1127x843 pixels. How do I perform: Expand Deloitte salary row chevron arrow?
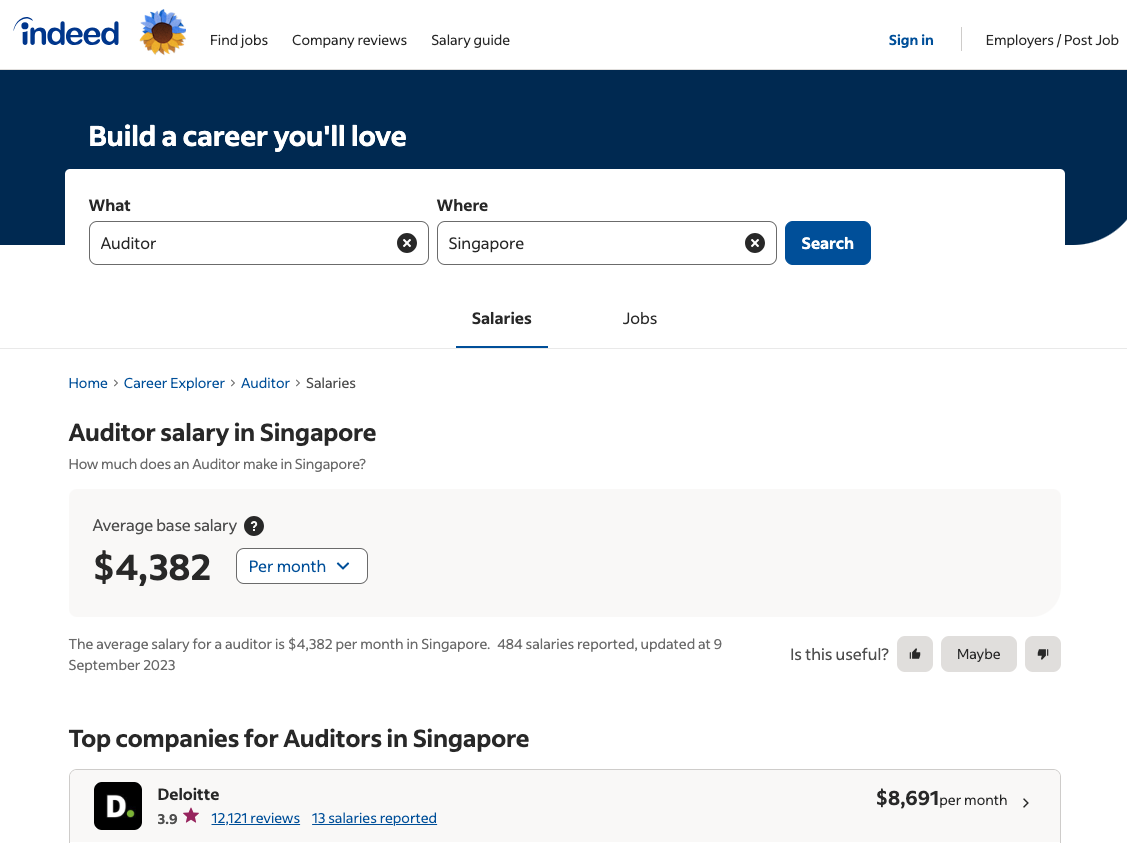(1026, 803)
